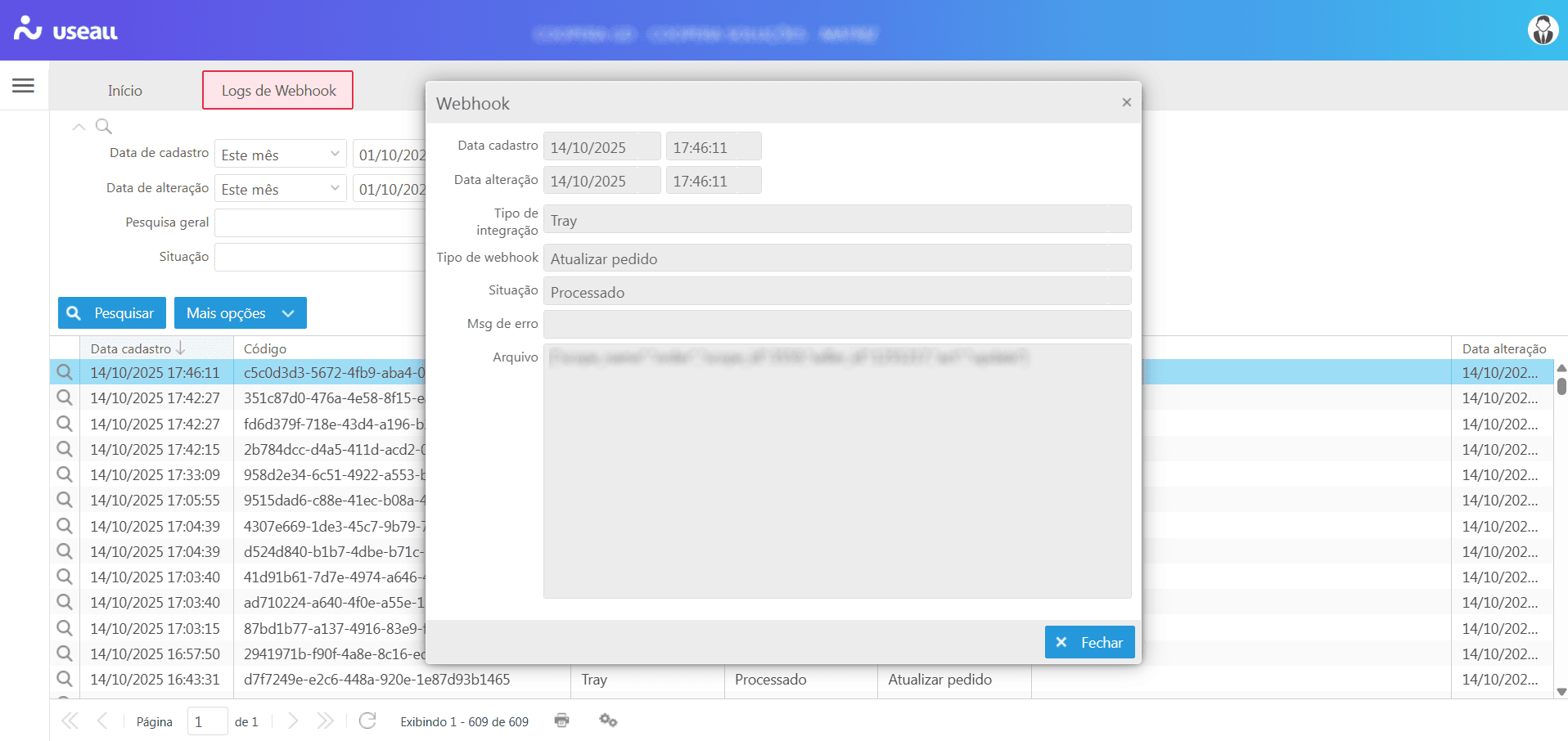Click the Pesquisar button
This screenshot has width=1568, height=741.
tap(112, 313)
